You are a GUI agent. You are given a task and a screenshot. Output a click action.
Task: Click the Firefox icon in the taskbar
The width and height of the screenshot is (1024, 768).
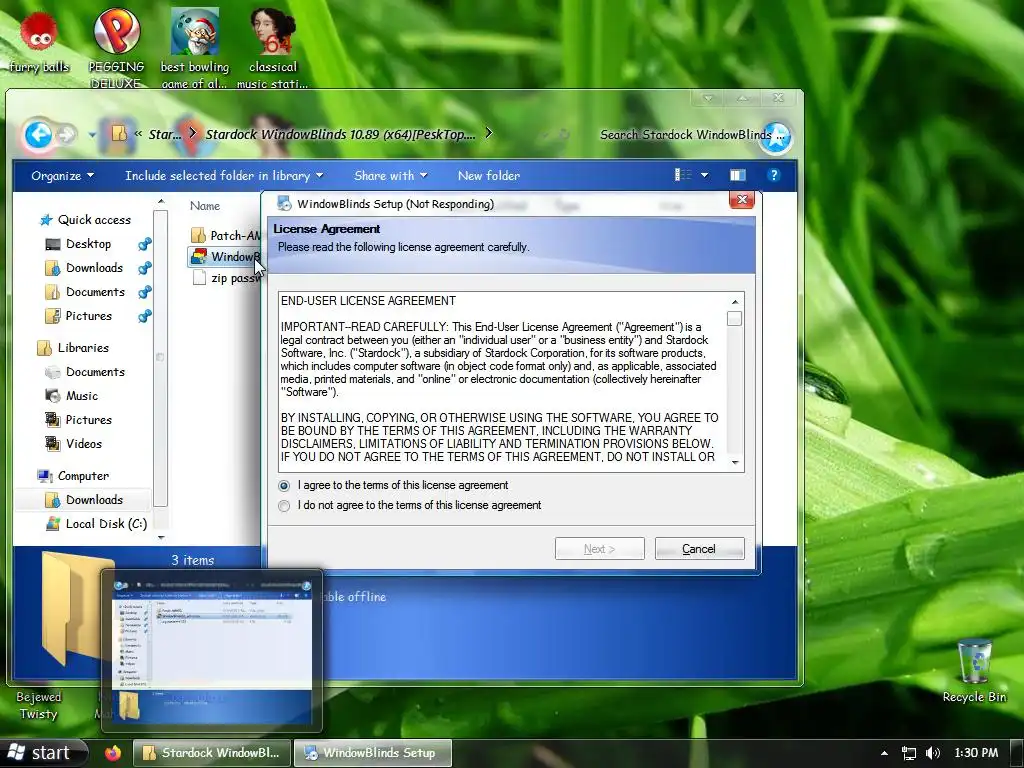click(113, 753)
